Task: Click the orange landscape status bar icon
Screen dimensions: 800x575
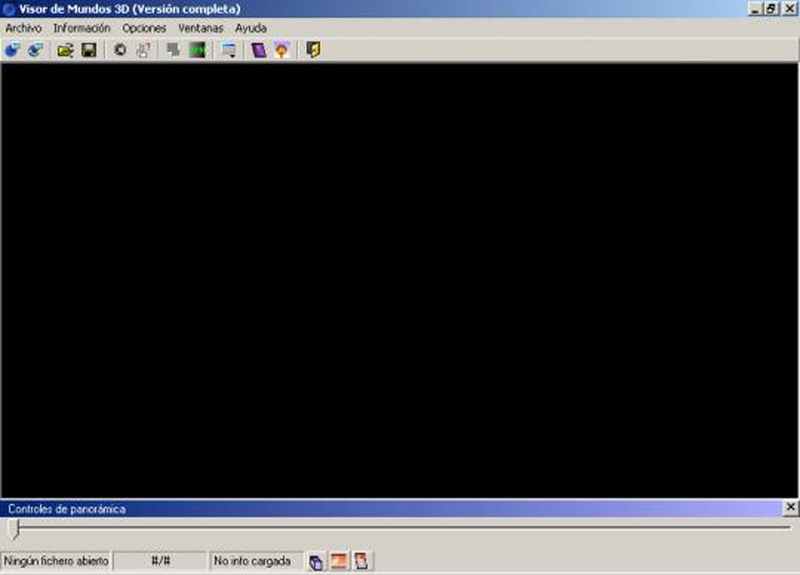Action: click(x=339, y=561)
